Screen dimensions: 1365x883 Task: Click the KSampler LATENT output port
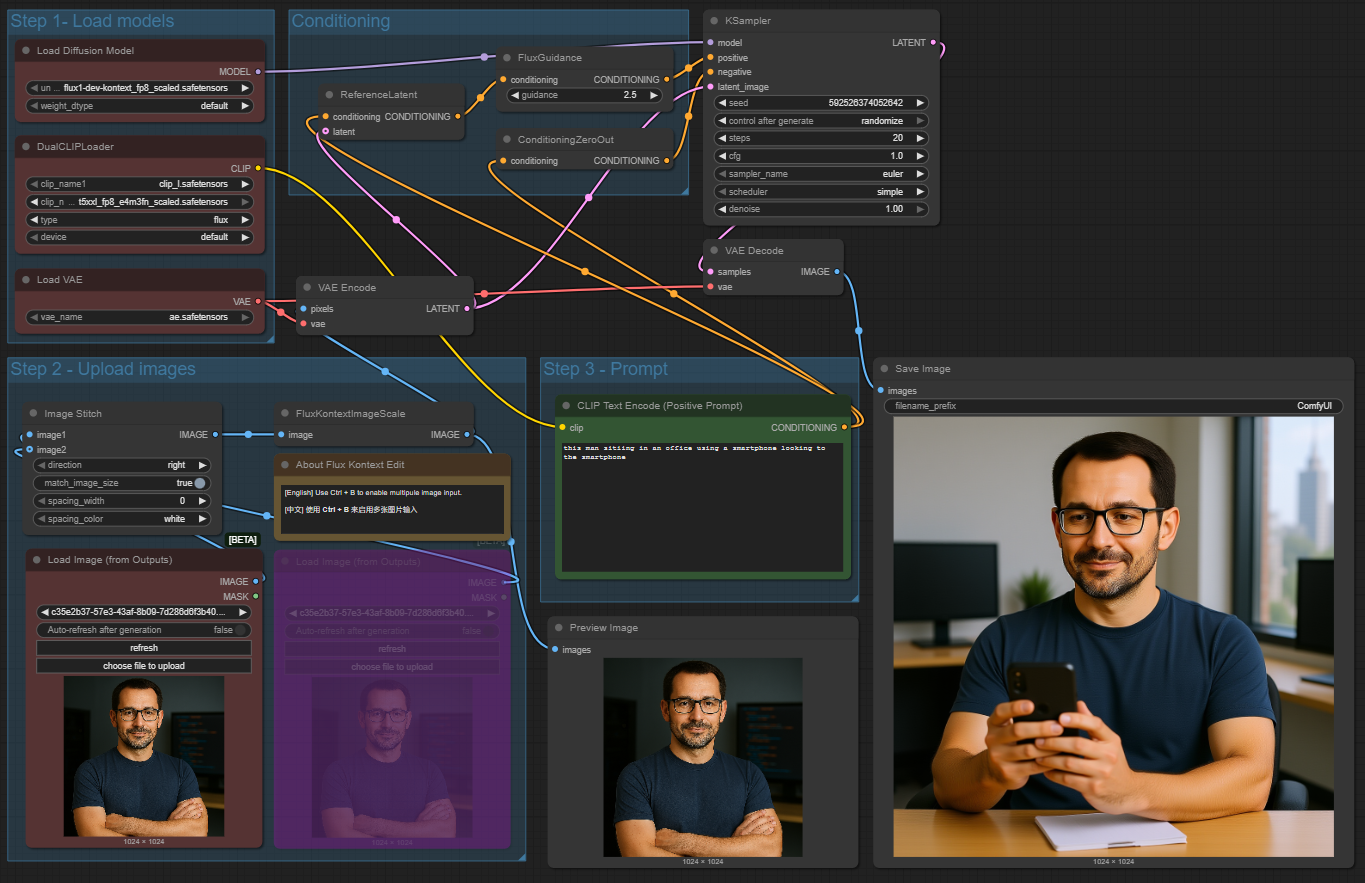(x=933, y=43)
